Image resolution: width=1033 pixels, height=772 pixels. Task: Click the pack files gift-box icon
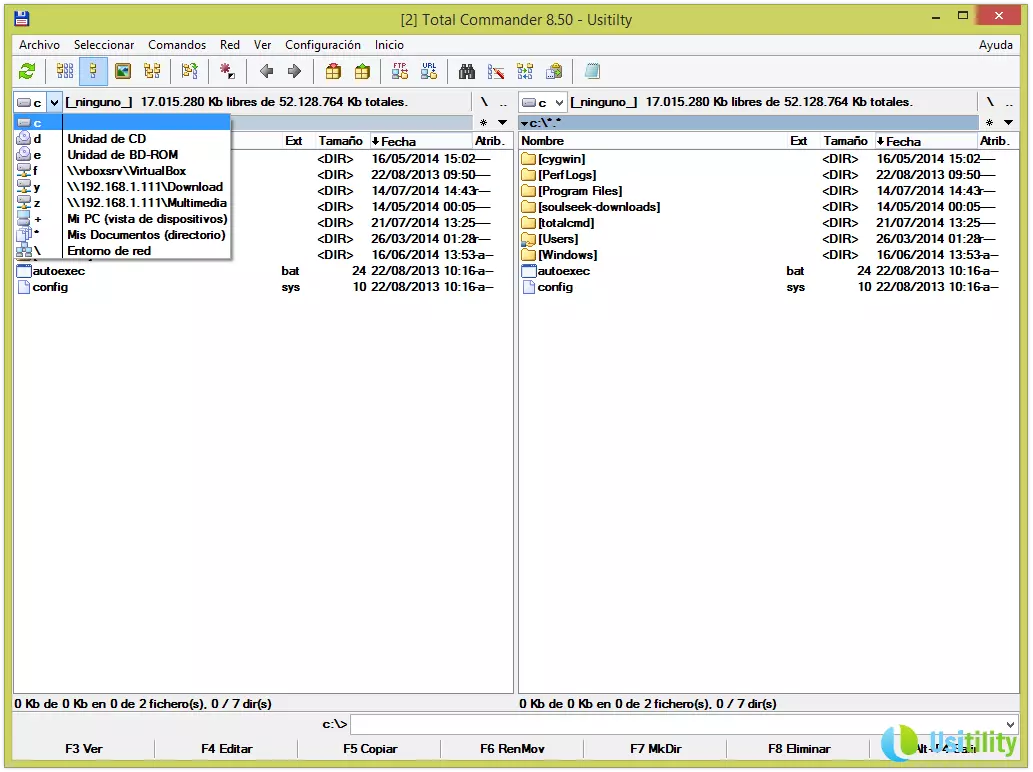pyautogui.click(x=333, y=71)
